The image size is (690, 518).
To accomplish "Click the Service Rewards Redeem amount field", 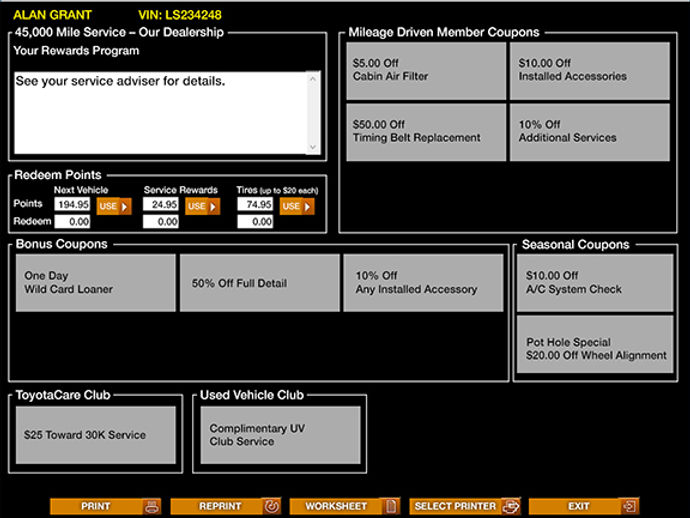I will (161, 221).
